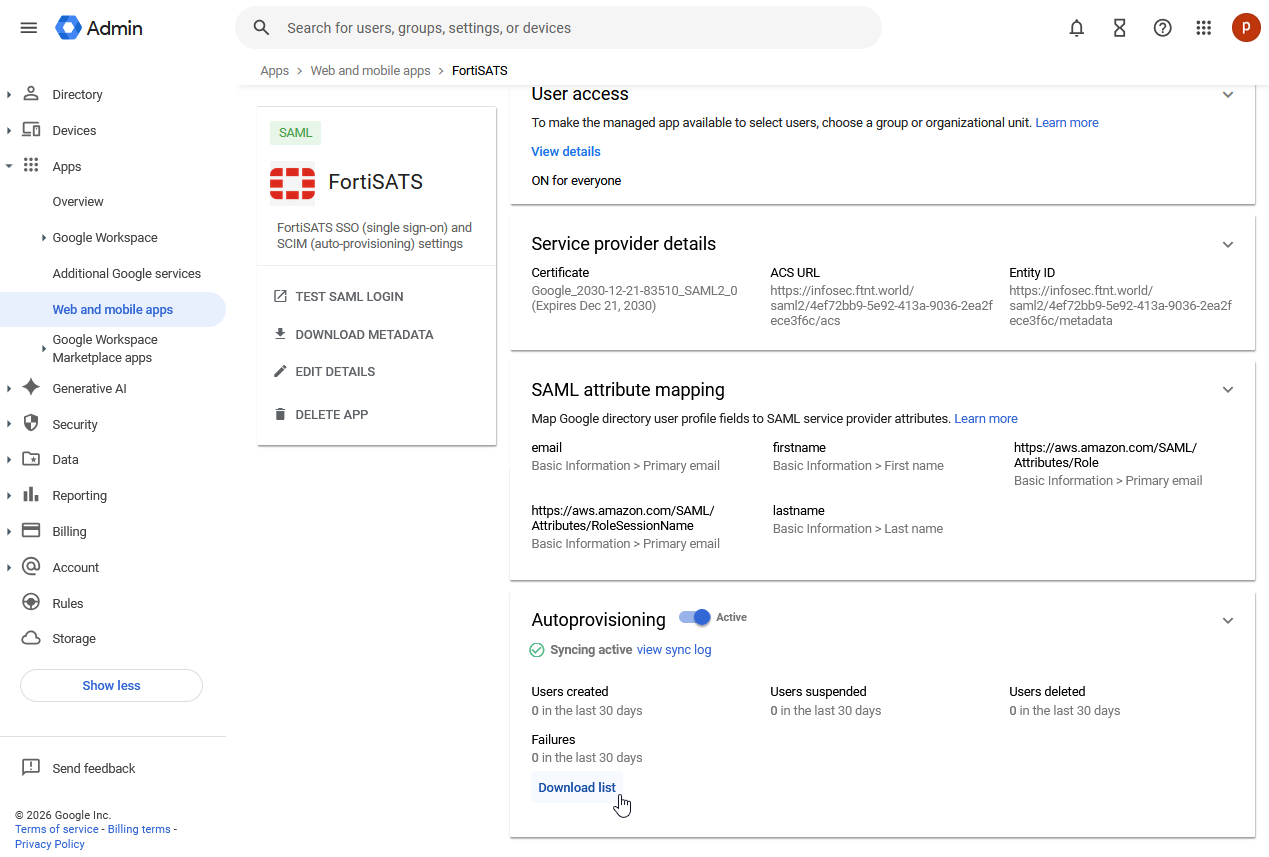
Task: Open Reporting in sidebar
Action: (x=79, y=495)
